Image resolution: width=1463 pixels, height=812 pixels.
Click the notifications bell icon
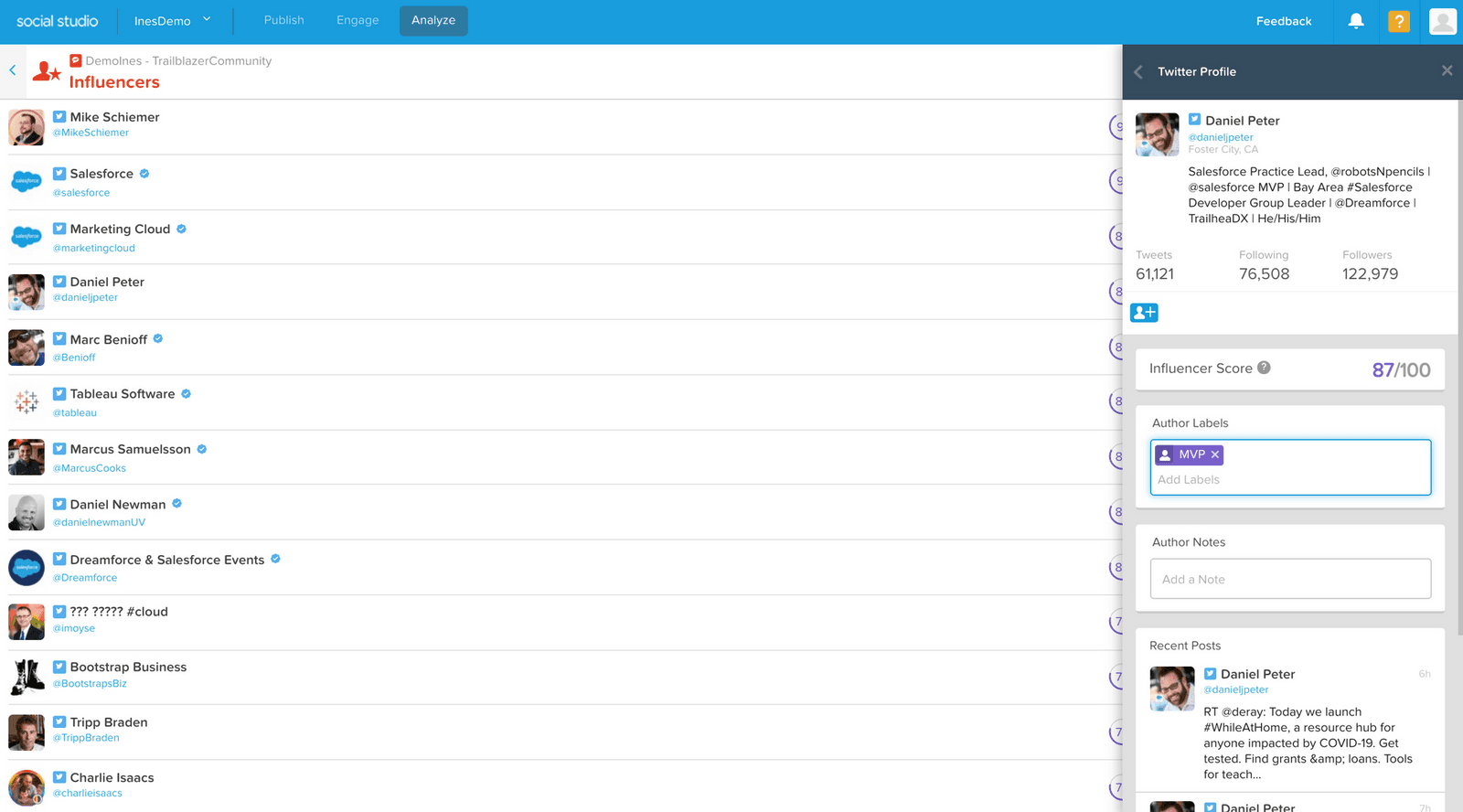[1356, 21]
